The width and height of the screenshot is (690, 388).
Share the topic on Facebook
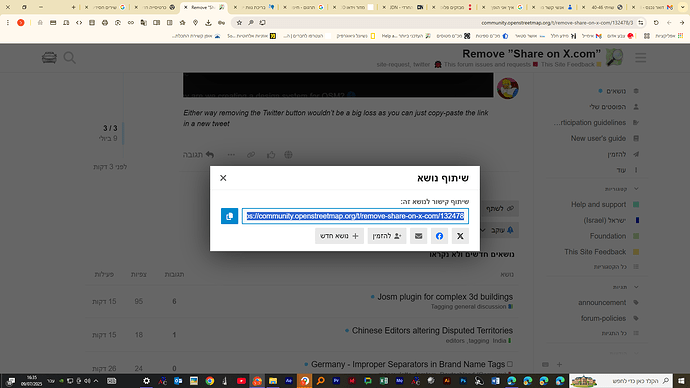(439, 236)
